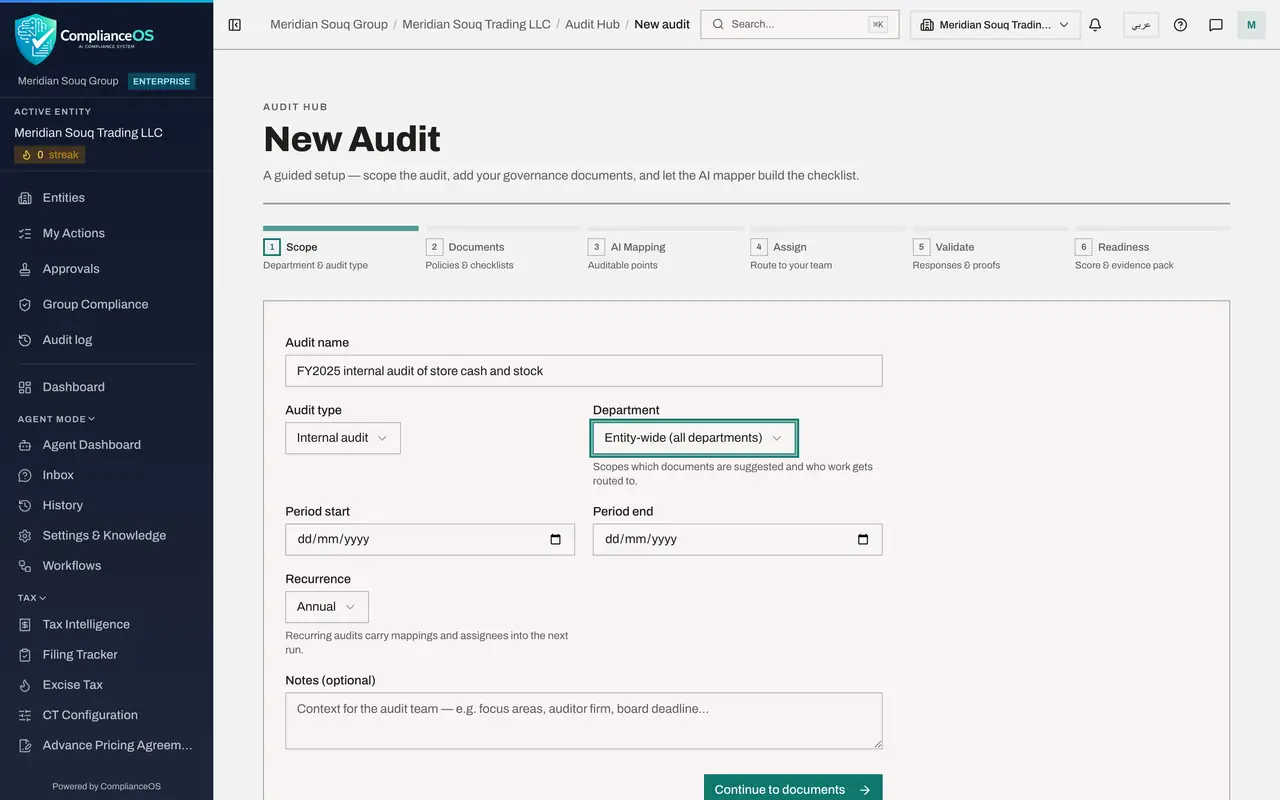Toggle the sidebar collapse icon
This screenshot has width=1280, height=800.
tap(235, 25)
